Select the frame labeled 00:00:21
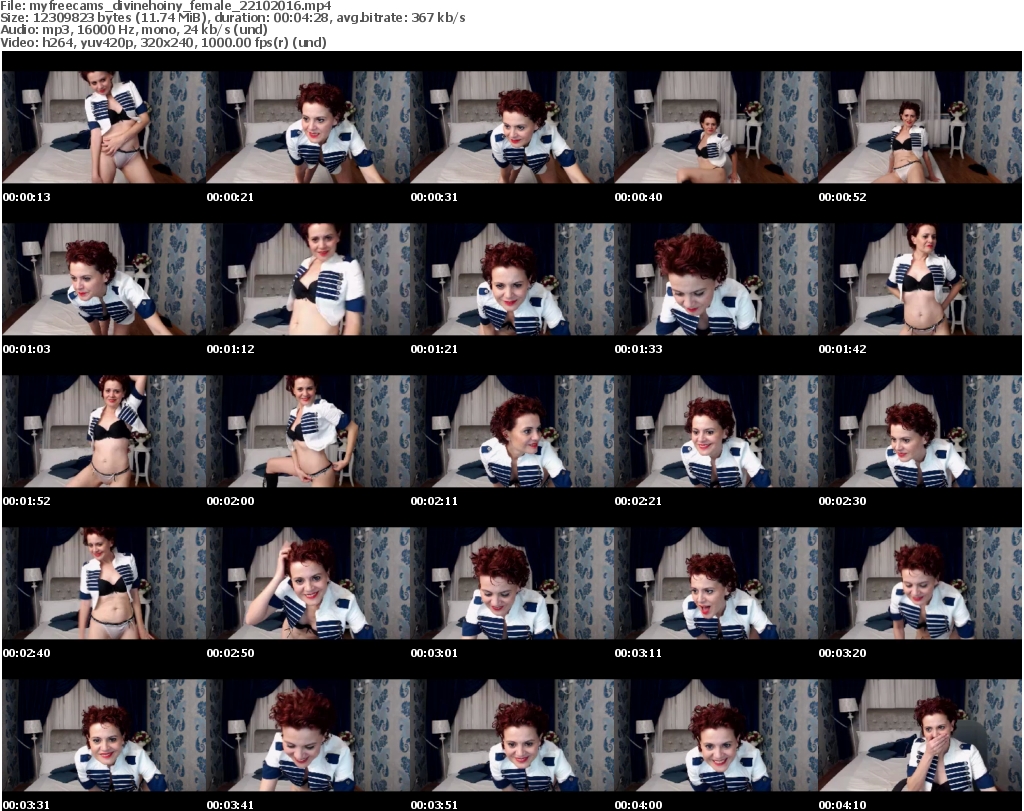 [308, 126]
